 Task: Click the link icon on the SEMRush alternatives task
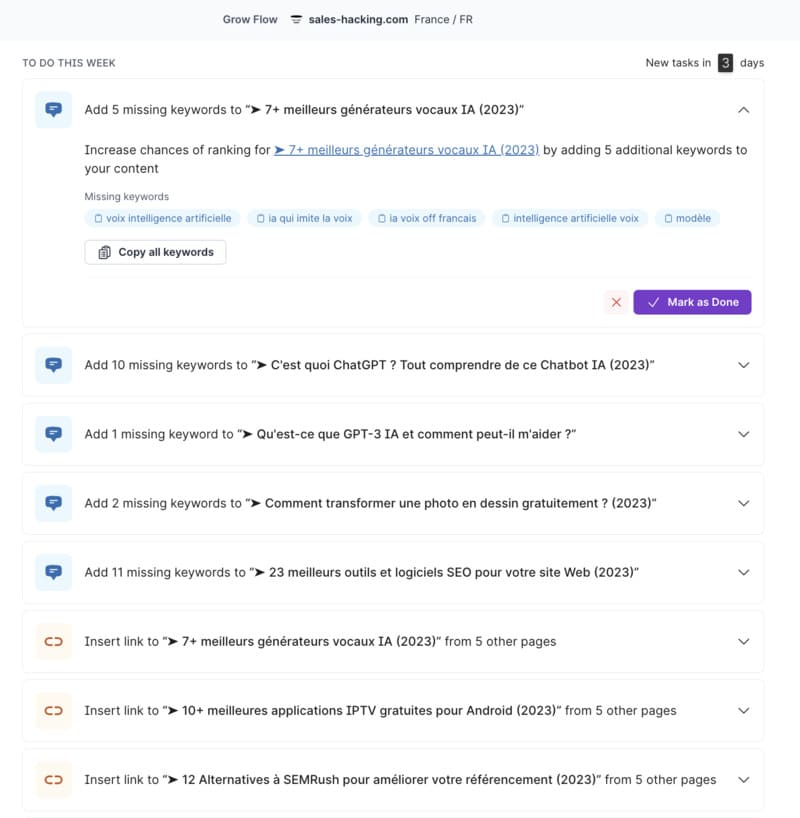(53, 779)
